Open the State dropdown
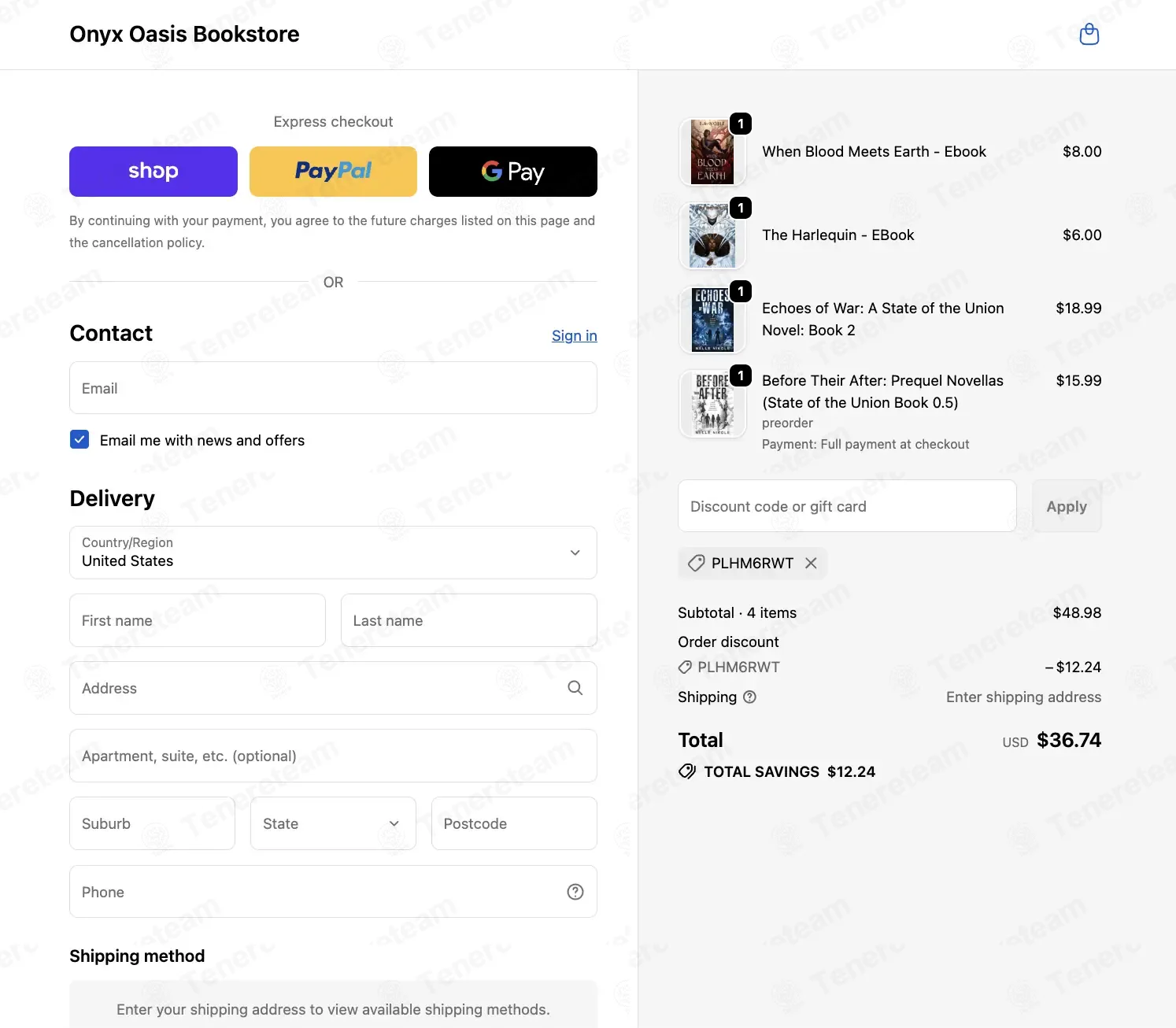This screenshot has height=1028, width=1176. (333, 823)
